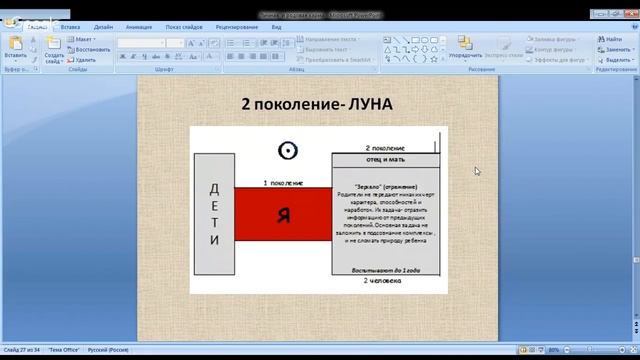Click Эффекты для фигур shape effects
The height and width of the screenshot is (360, 640).
tap(558, 60)
